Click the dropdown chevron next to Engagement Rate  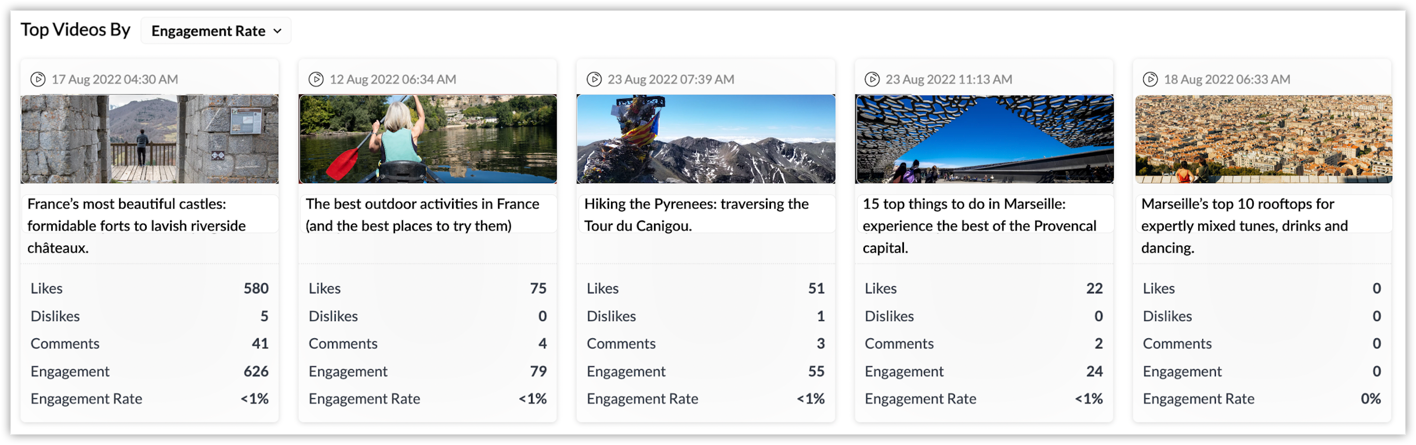click(x=278, y=31)
